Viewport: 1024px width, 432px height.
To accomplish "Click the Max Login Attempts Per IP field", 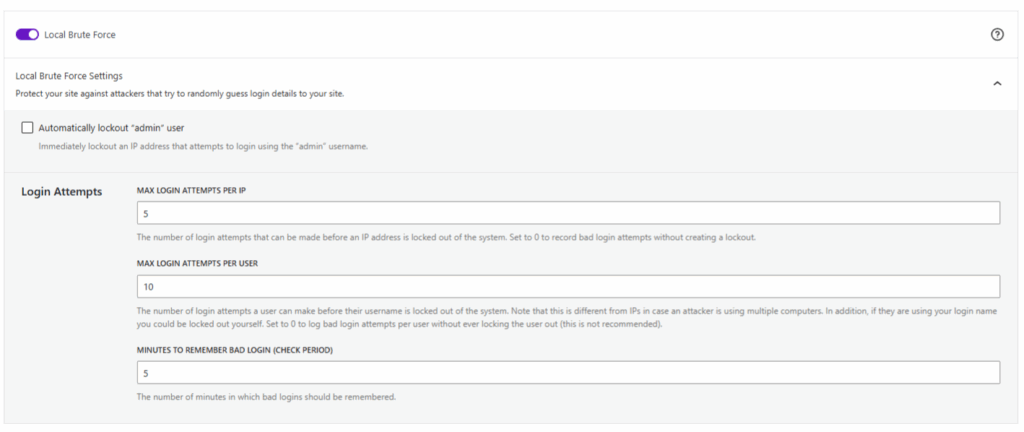I will tap(568, 213).
